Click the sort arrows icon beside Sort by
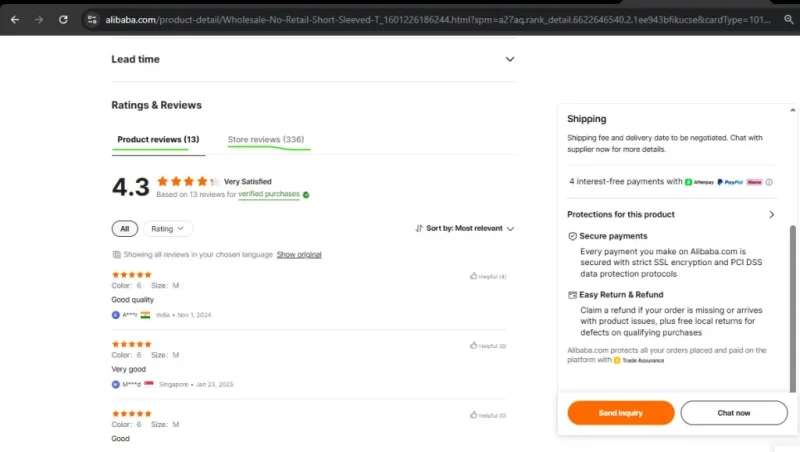This screenshot has height=452, width=800. tap(419, 228)
